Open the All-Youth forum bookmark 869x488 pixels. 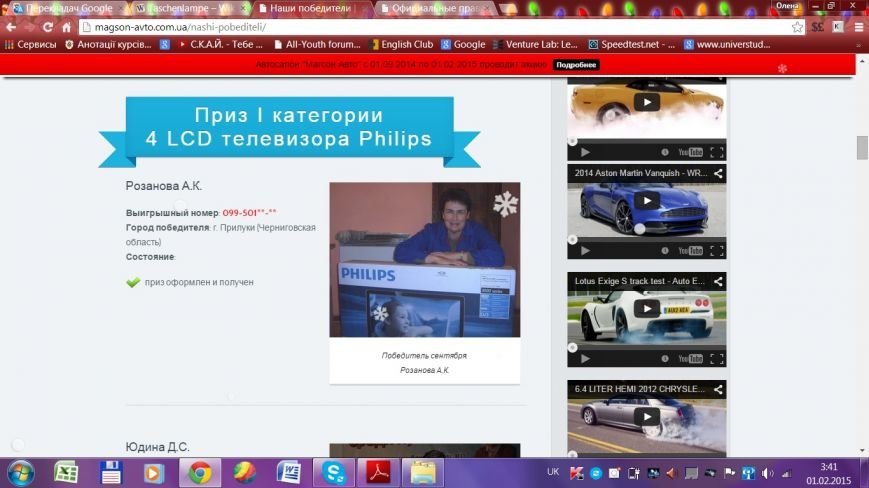point(317,44)
